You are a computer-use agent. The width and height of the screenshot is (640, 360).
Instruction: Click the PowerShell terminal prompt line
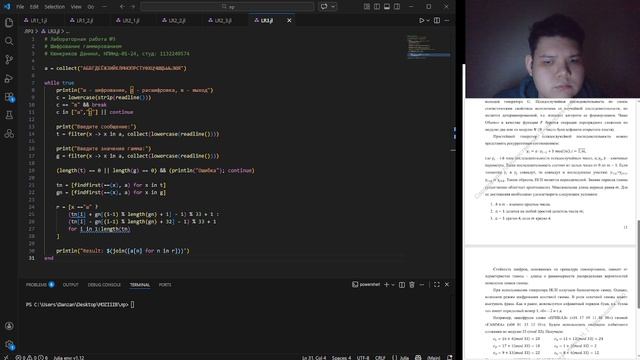(x=80, y=304)
